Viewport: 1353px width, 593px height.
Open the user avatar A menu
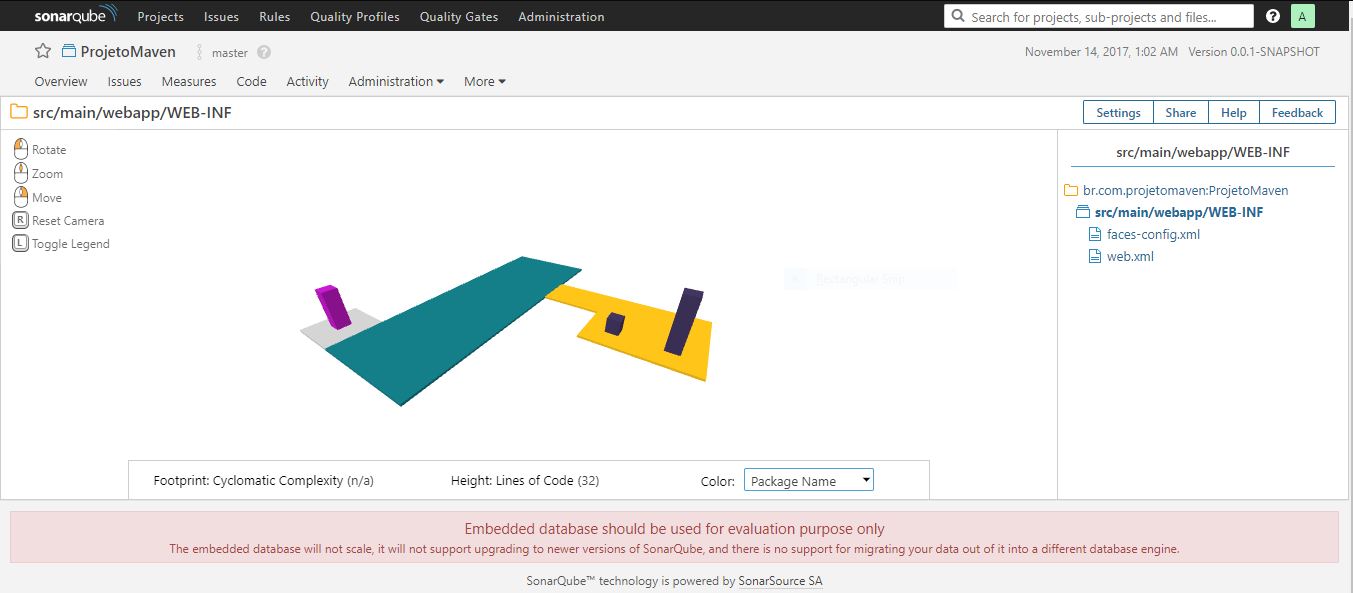click(x=1302, y=16)
